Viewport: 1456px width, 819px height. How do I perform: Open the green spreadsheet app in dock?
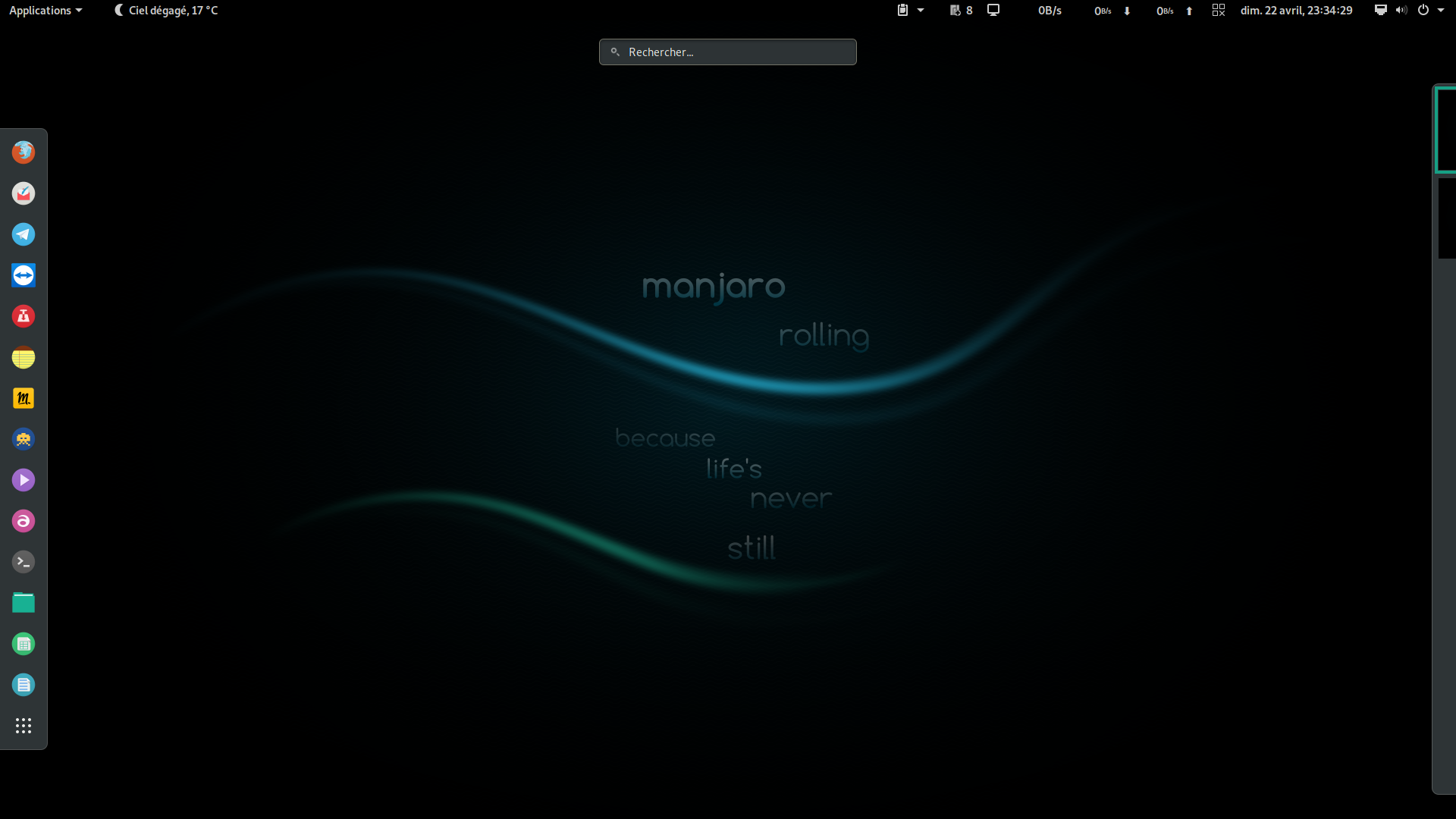tap(24, 644)
